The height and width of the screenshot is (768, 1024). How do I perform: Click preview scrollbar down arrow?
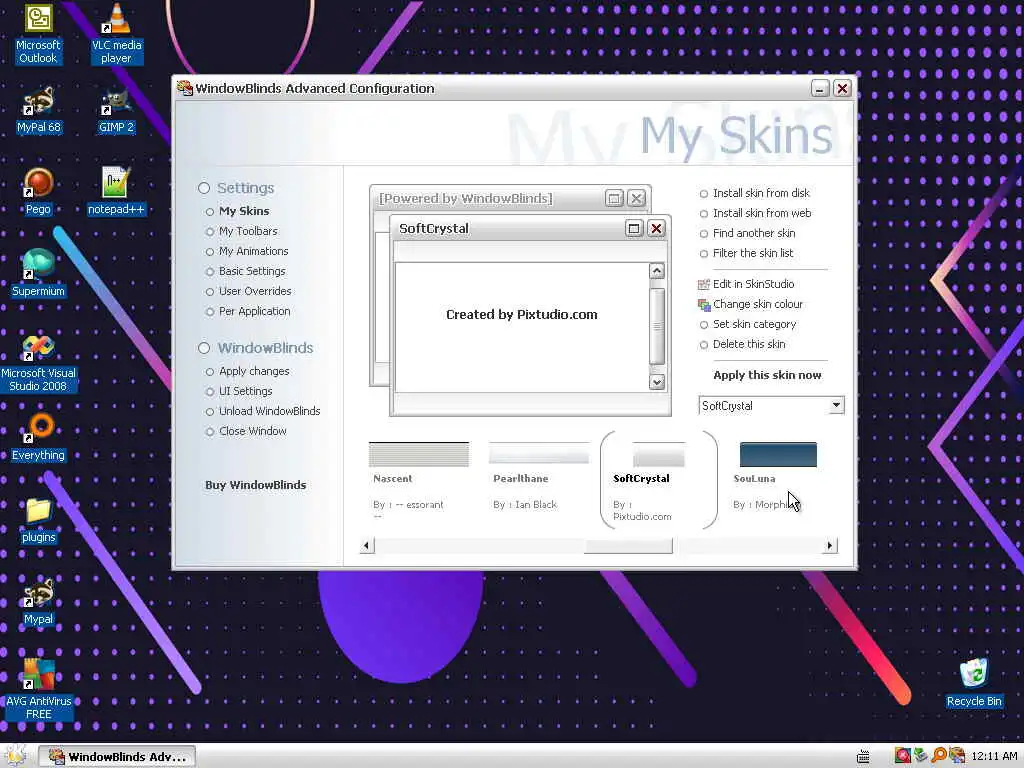click(657, 382)
